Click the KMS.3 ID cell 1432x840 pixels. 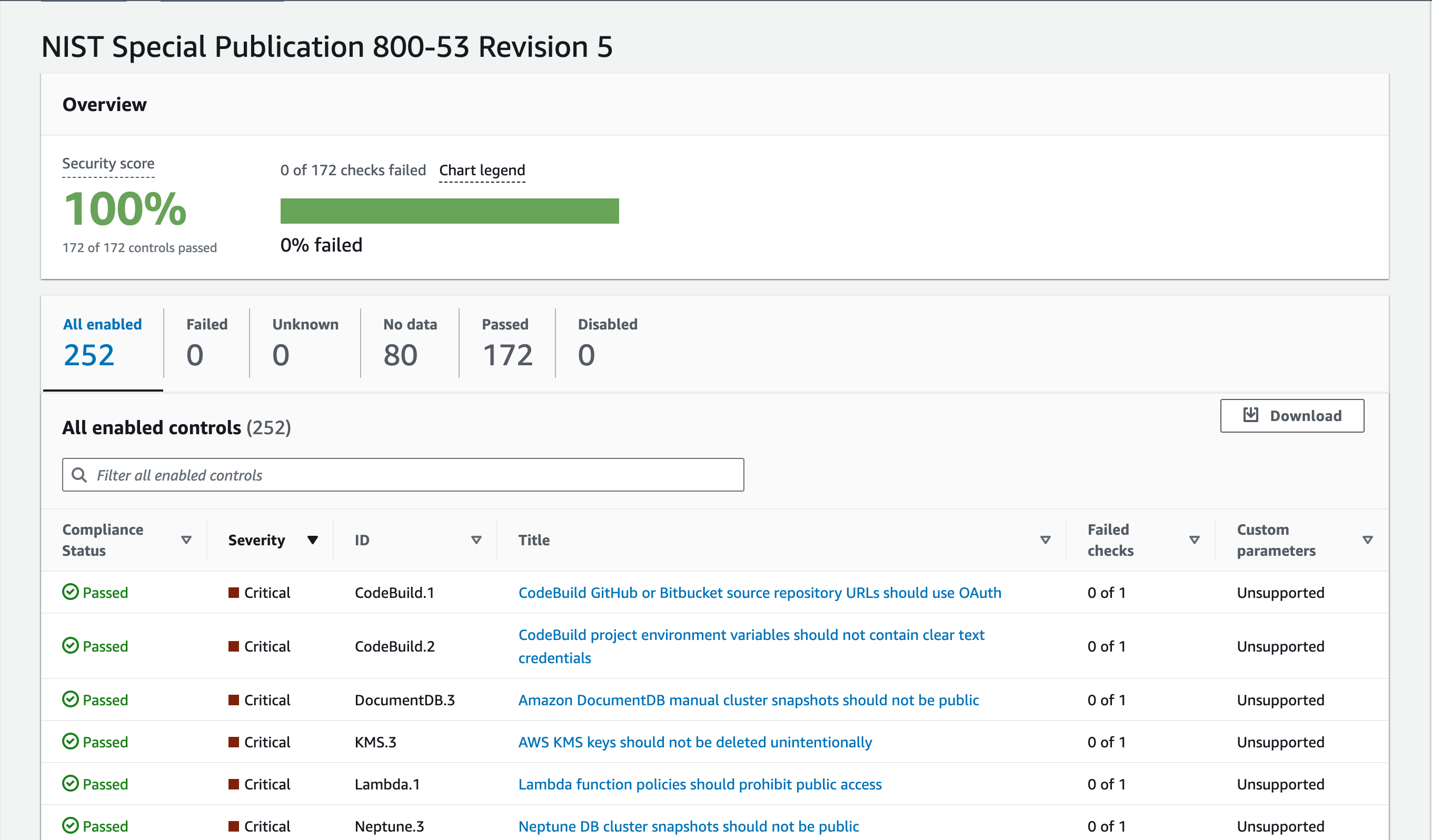[375, 742]
